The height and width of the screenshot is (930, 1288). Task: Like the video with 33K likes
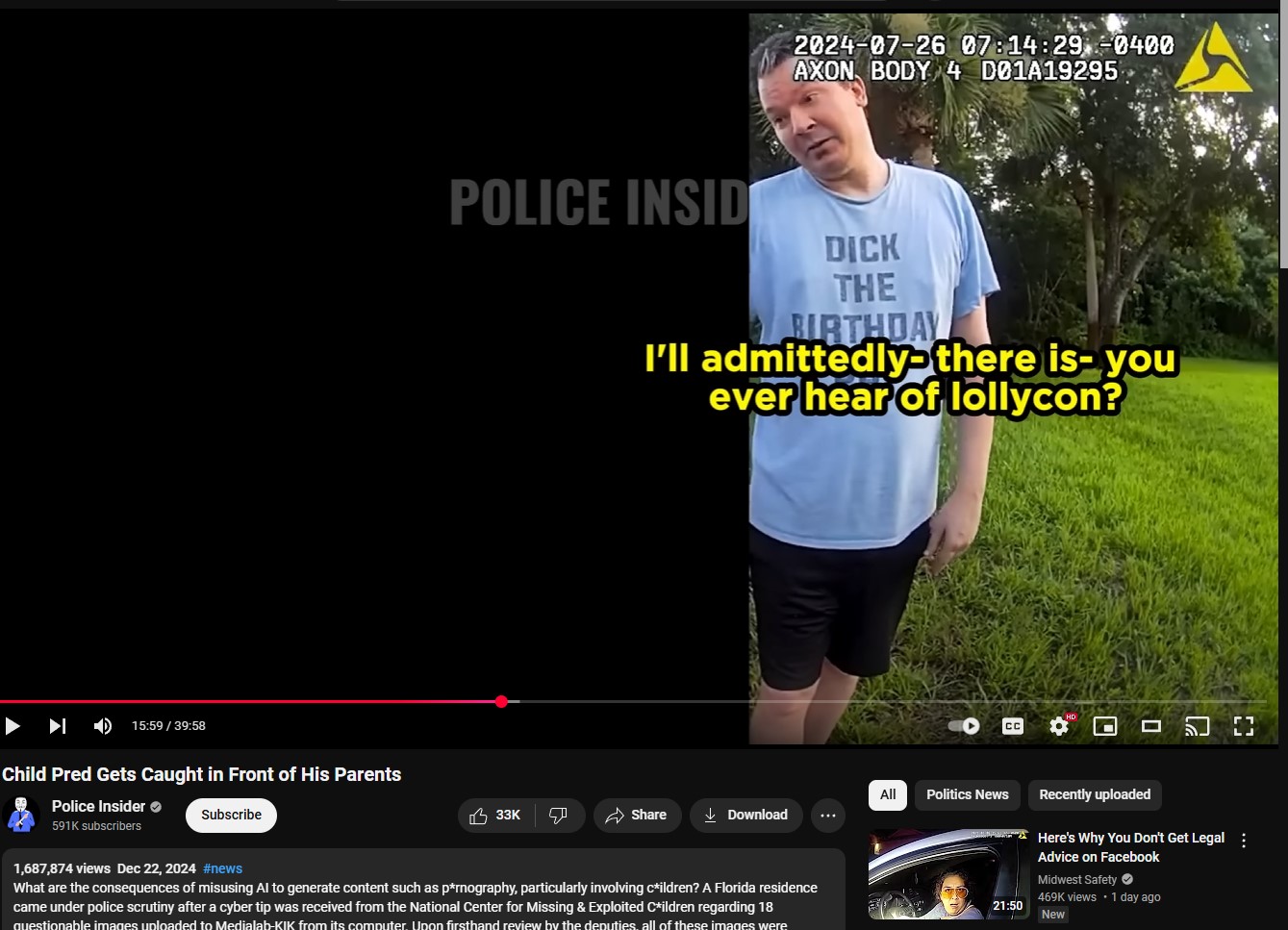496,816
